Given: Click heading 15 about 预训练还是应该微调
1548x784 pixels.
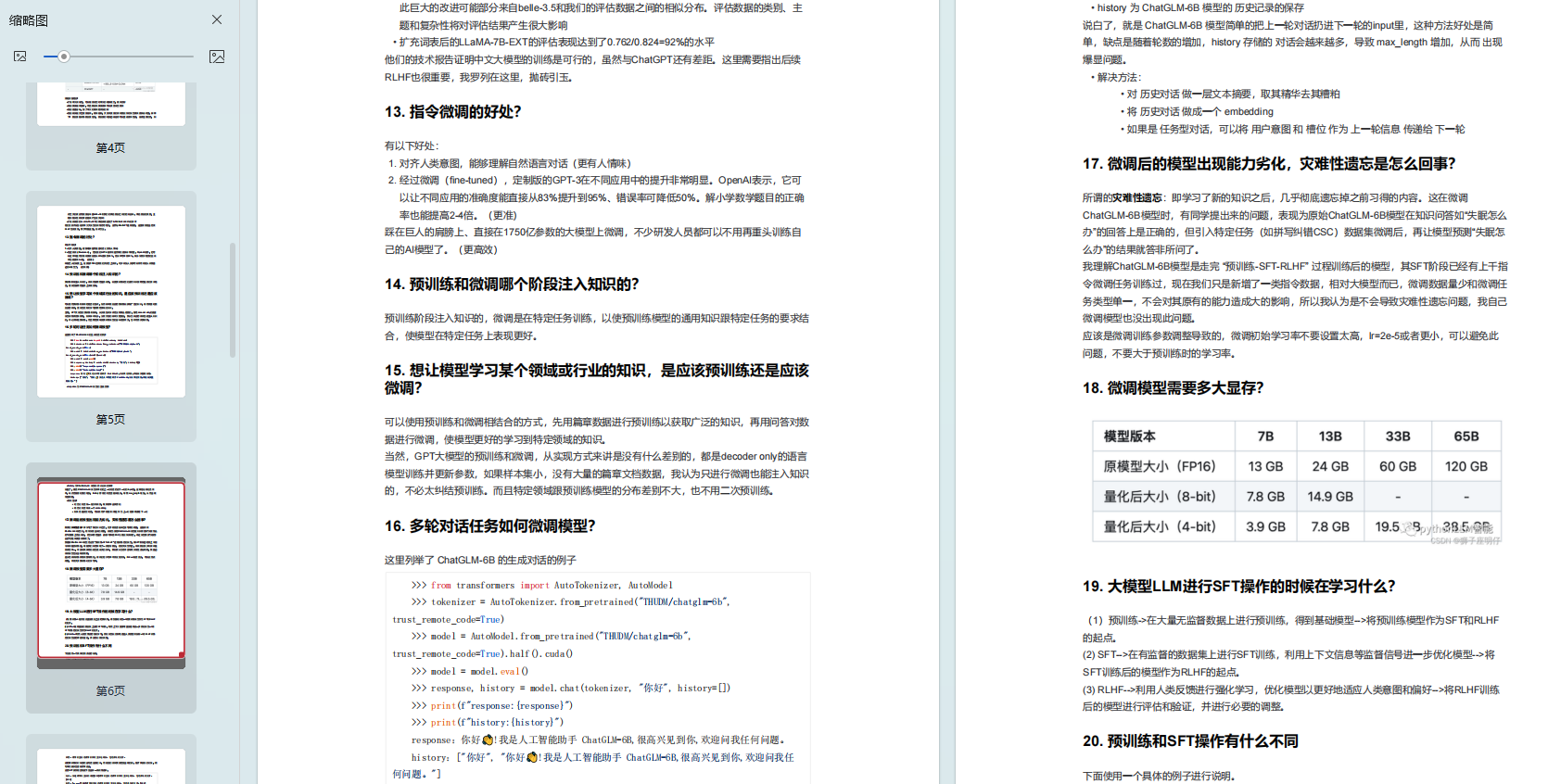Looking at the screenshot, I should pyautogui.click(x=597, y=379).
